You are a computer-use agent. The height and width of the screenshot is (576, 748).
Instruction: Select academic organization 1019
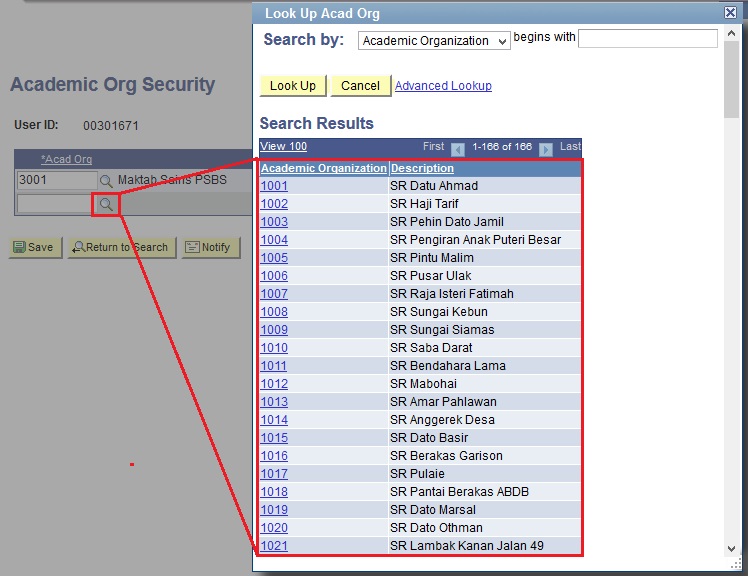point(274,510)
